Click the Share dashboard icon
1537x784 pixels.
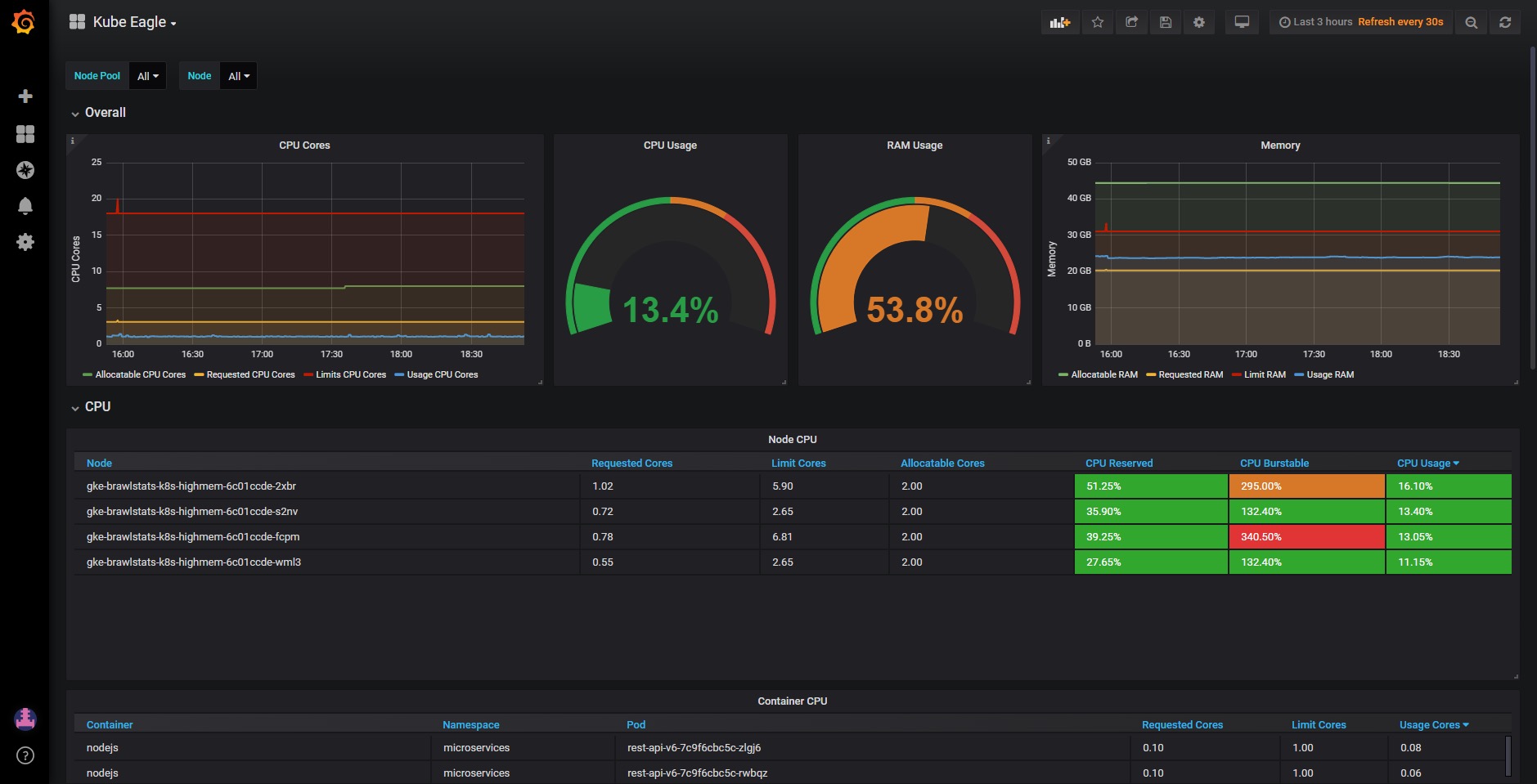point(1131,22)
